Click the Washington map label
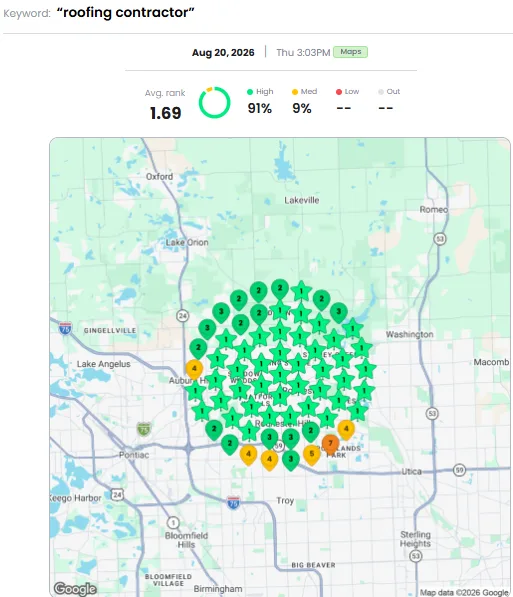This screenshot has height=597, width=513. pyautogui.click(x=409, y=334)
